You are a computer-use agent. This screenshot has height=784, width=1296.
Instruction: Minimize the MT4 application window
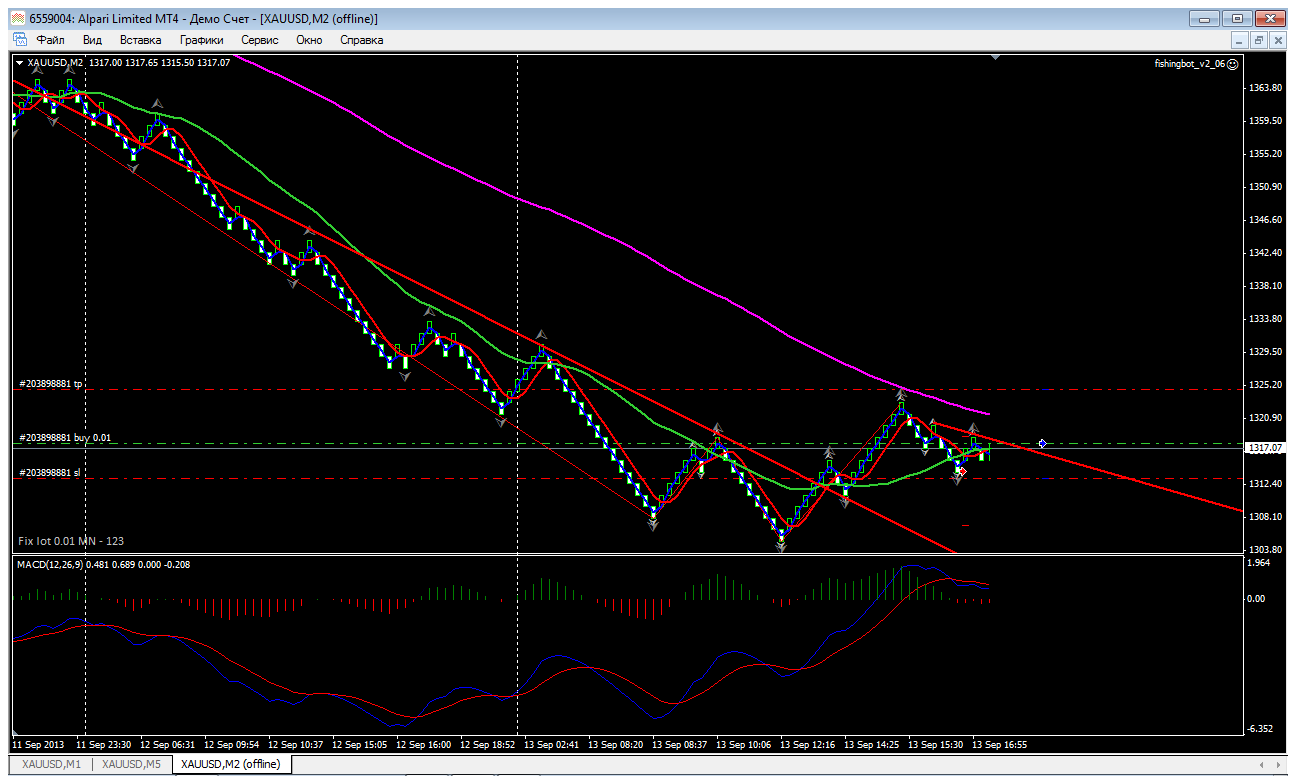(x=1206, y=18)
